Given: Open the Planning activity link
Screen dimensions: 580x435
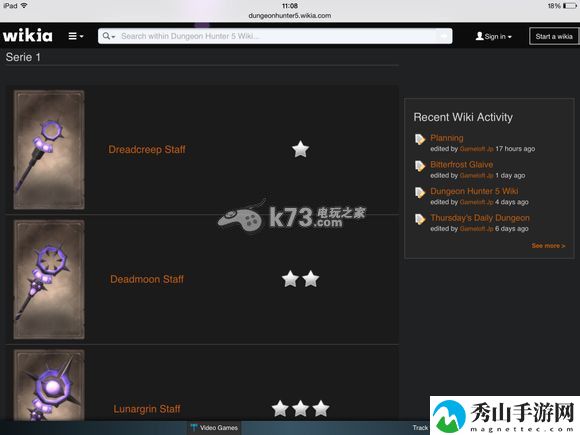Looking at the screenshot, I should click(446, 138).
